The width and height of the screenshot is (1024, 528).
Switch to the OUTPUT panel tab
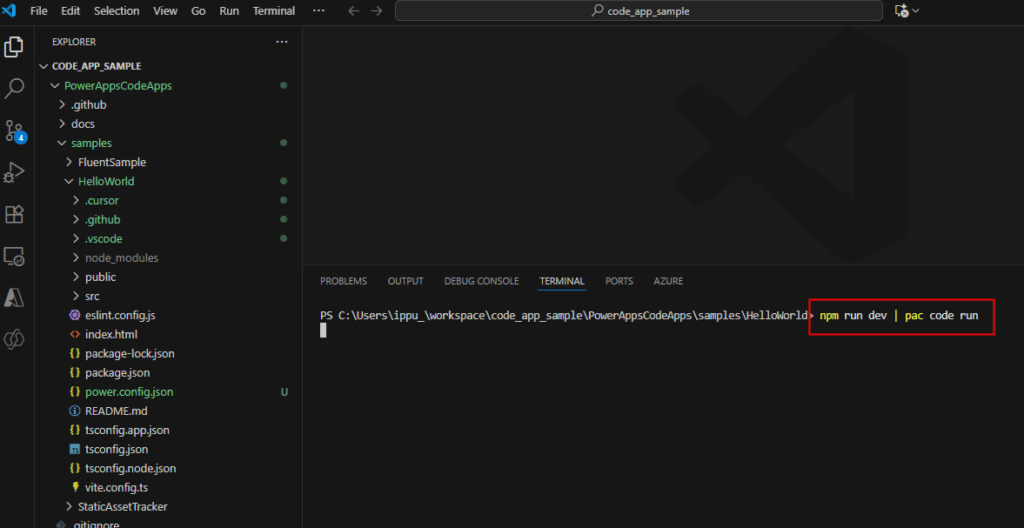406,281
